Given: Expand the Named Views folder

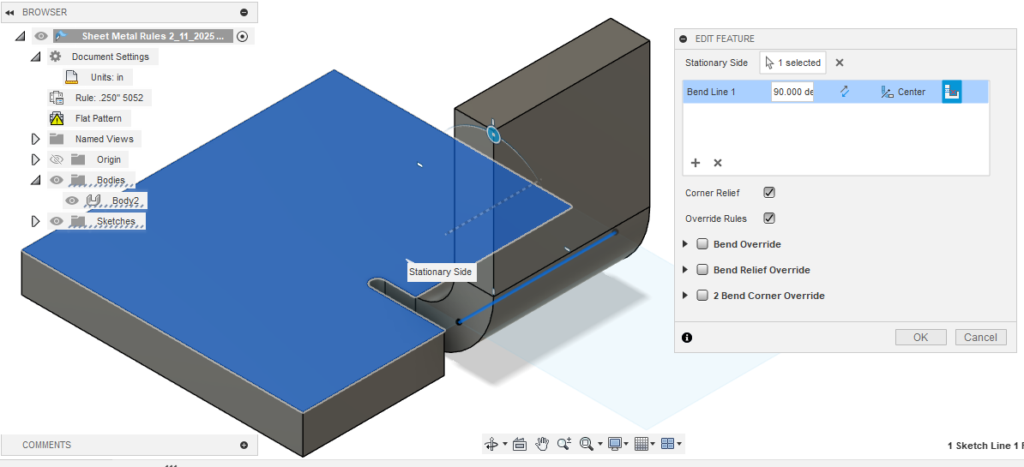Looking at the screenshot, I should pyautogui.click(x=36, y=139).
